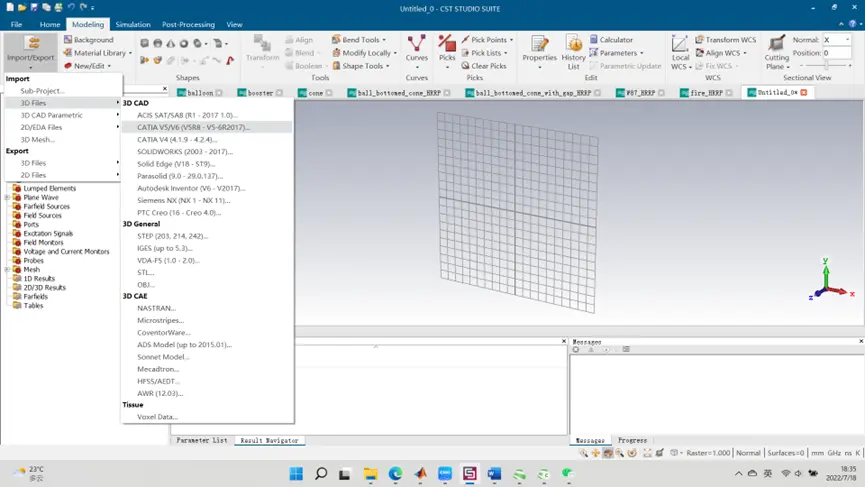Select CATIA V5/V6 import entry
Image resolution: width=865 pixels, height=487 pixels.
[x=207, y=127]
